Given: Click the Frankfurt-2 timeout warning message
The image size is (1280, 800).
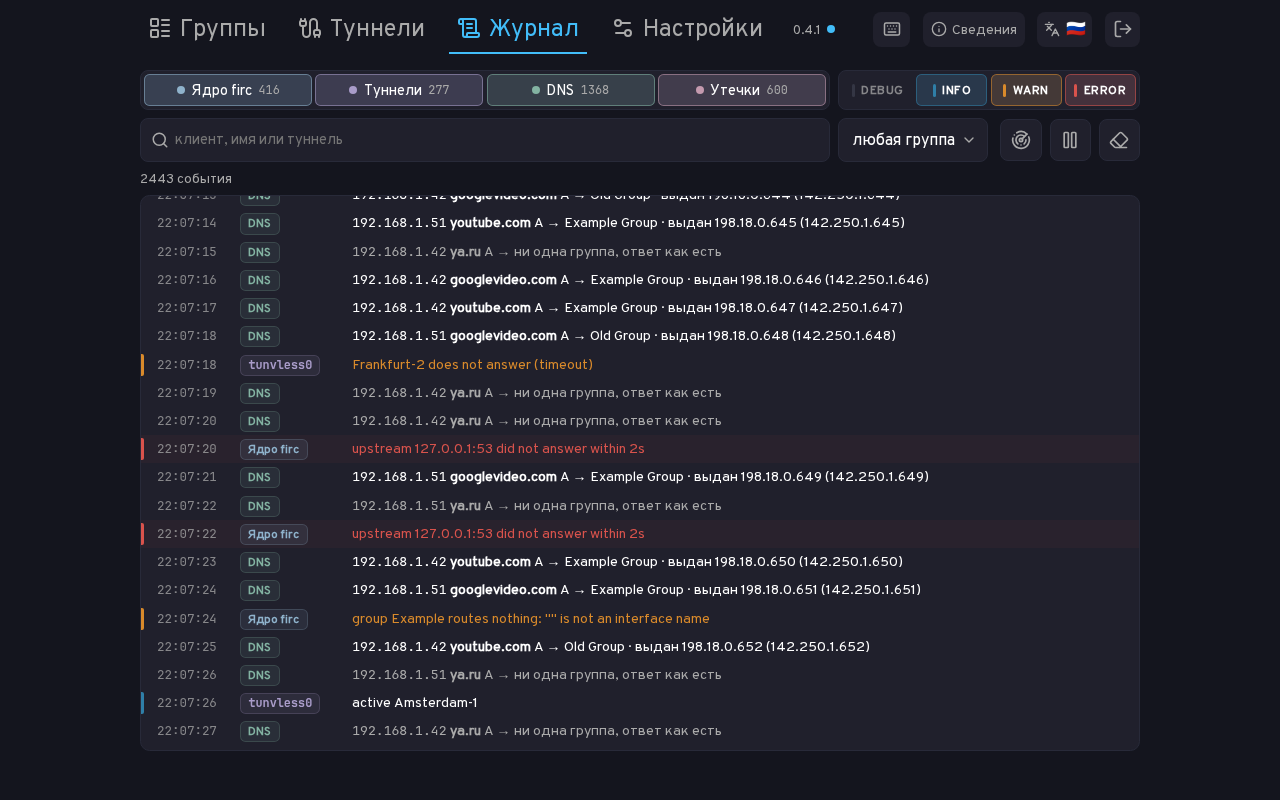Looking at the screenshot, I should (x=472, y=364).
